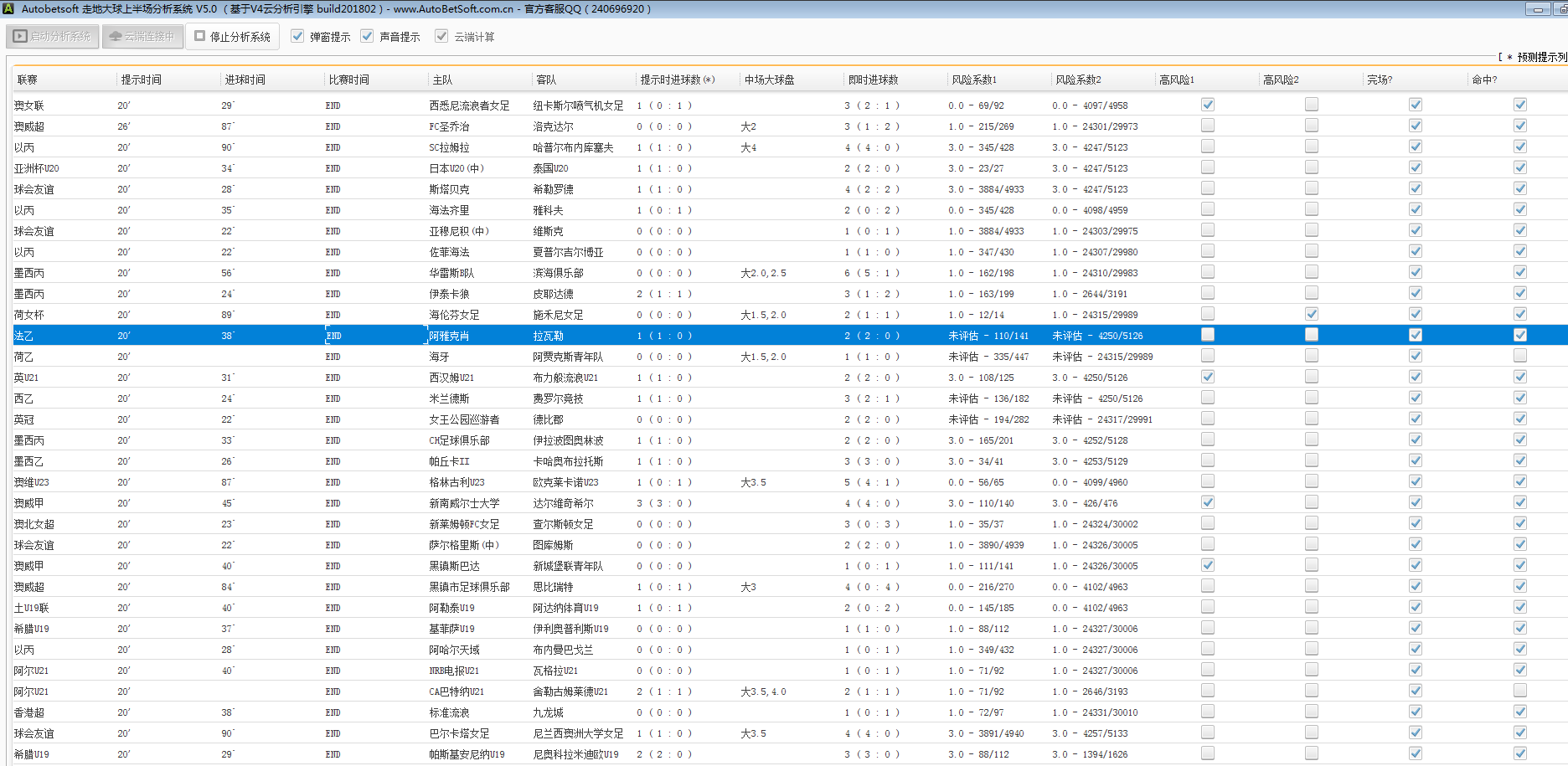Screen dimensions: 1568x766
Task: Uncheck 高风险2 in the 荷女杯 row
Action: tap(1311, 314)
